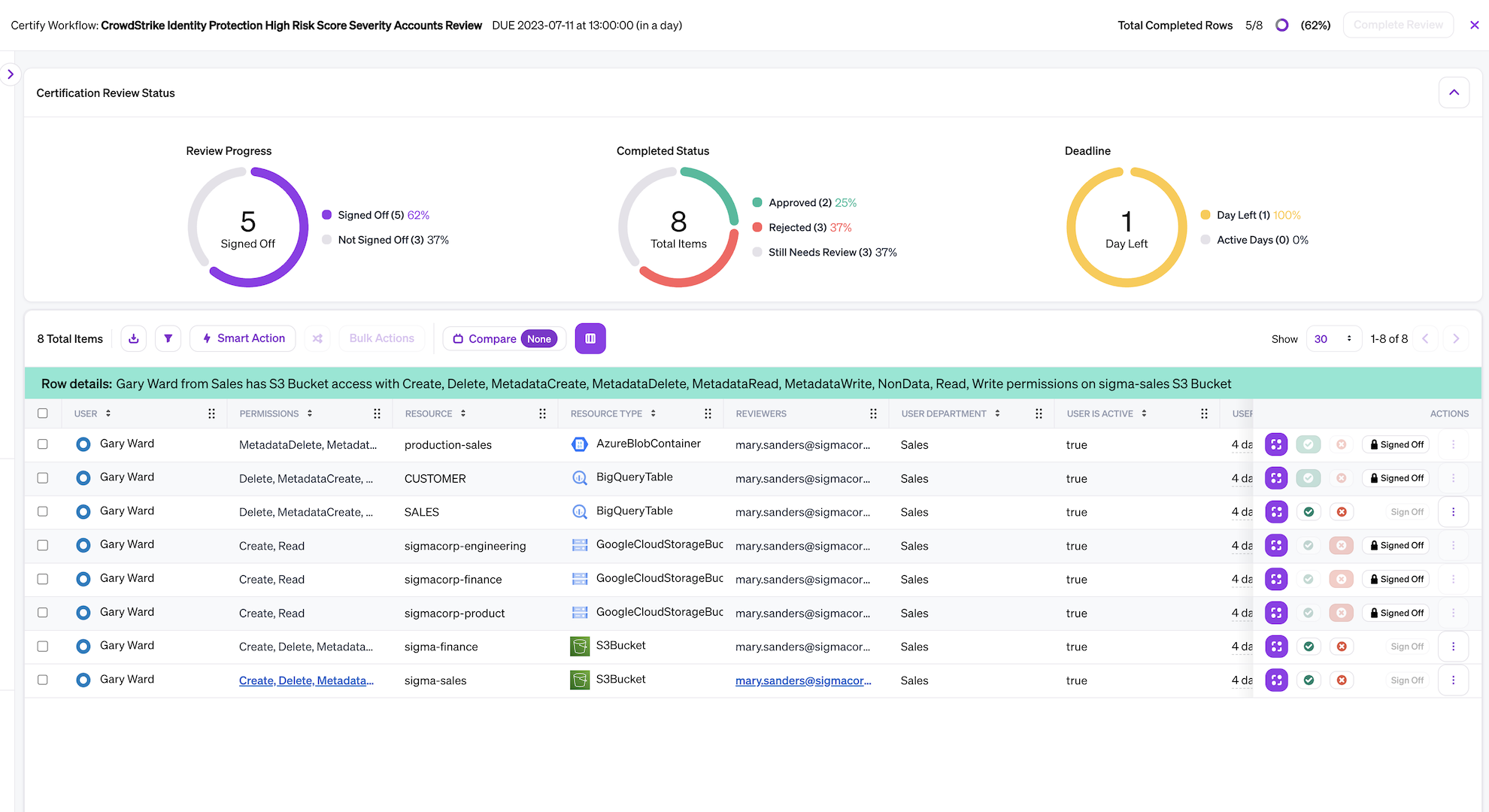This screenshot has width=1489, height=812.
Task: Click the download export icon
Action: 133,338
